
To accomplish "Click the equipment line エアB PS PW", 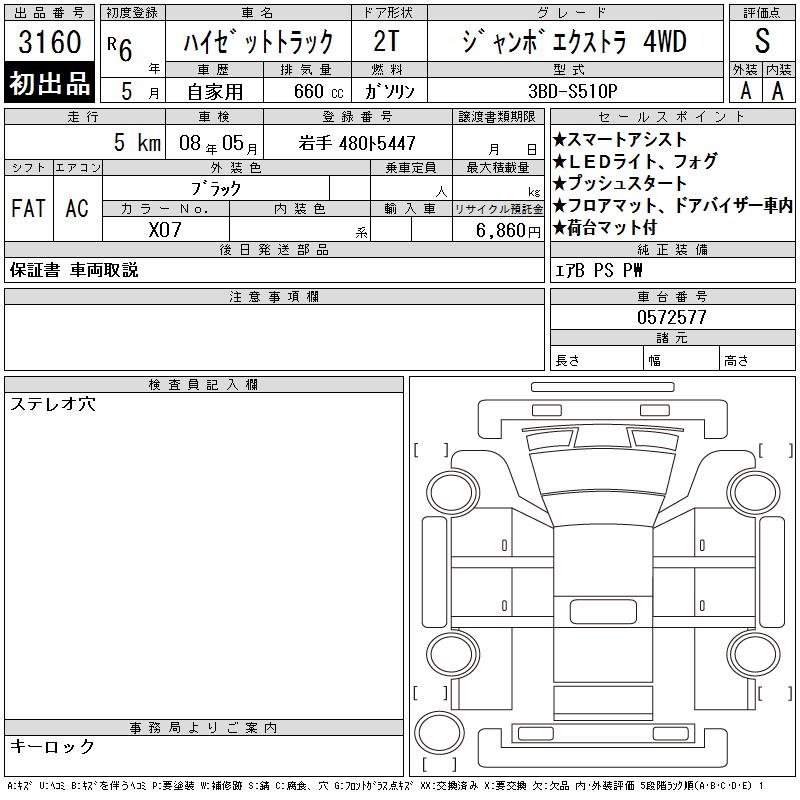I will point(598,270).
